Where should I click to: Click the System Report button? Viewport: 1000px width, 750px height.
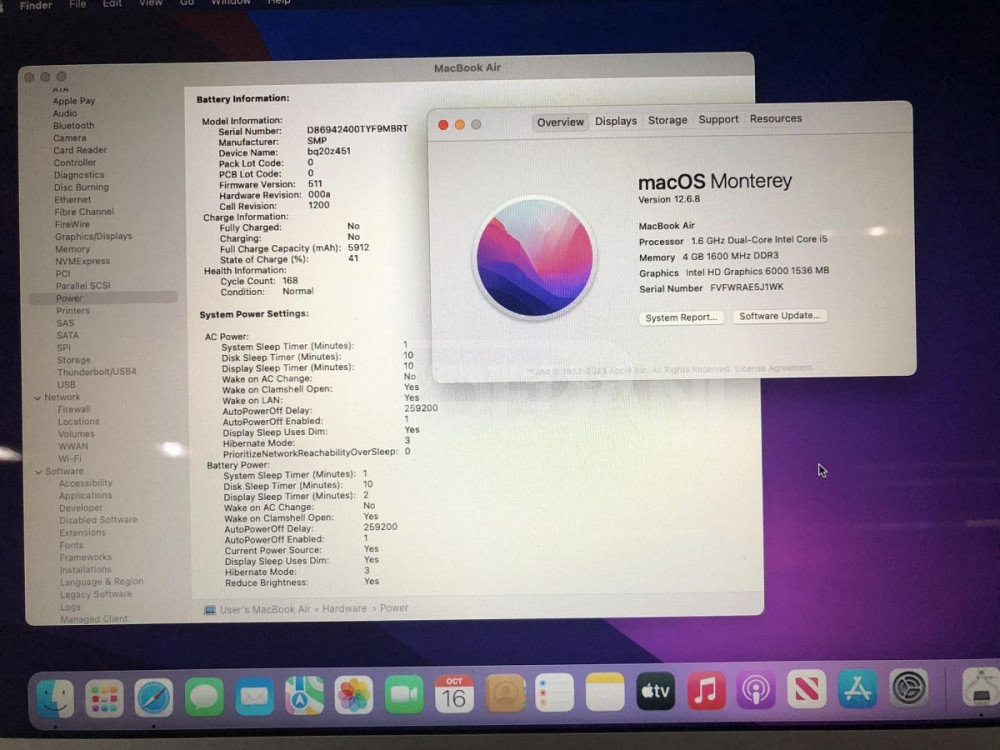tap(681, 317)
